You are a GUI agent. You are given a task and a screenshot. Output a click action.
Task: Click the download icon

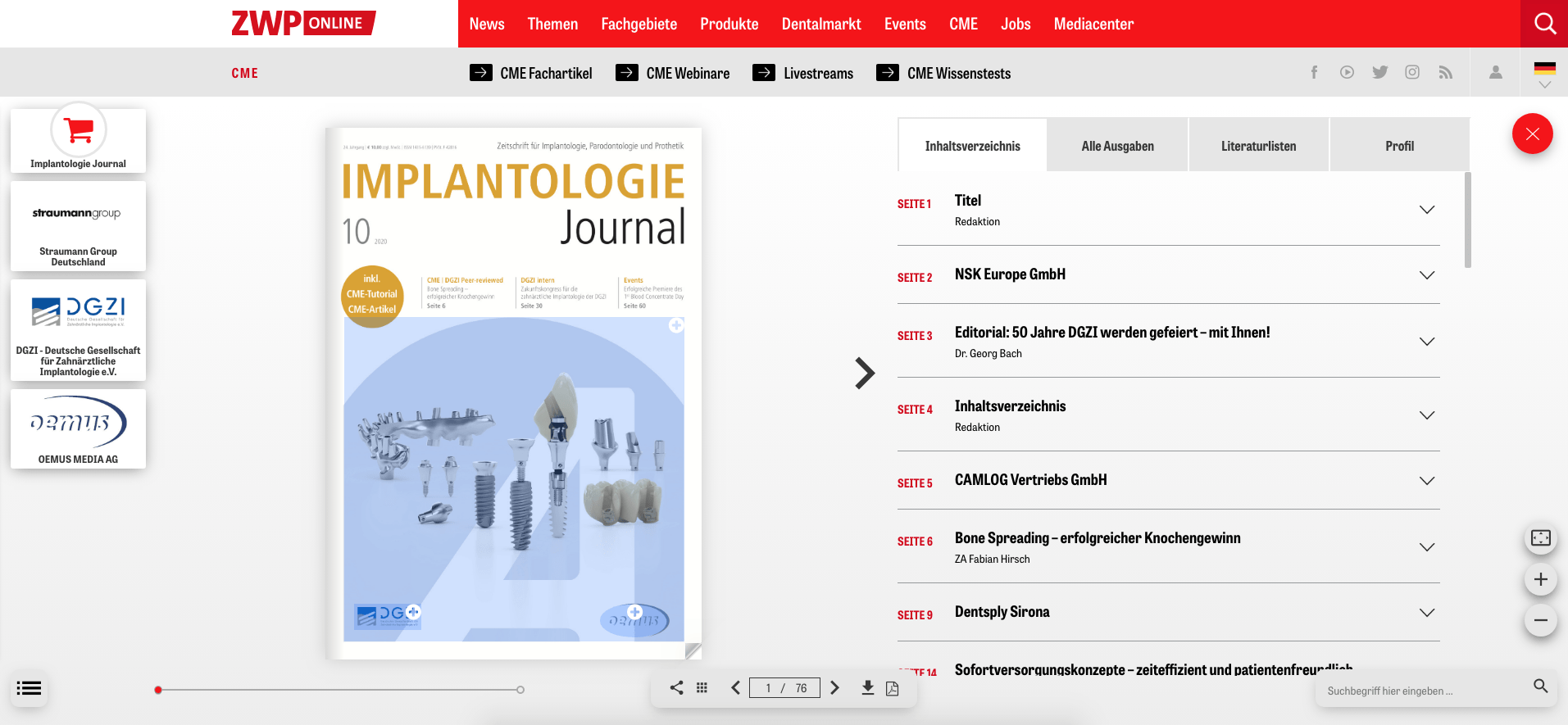click(x=867, y=688)
